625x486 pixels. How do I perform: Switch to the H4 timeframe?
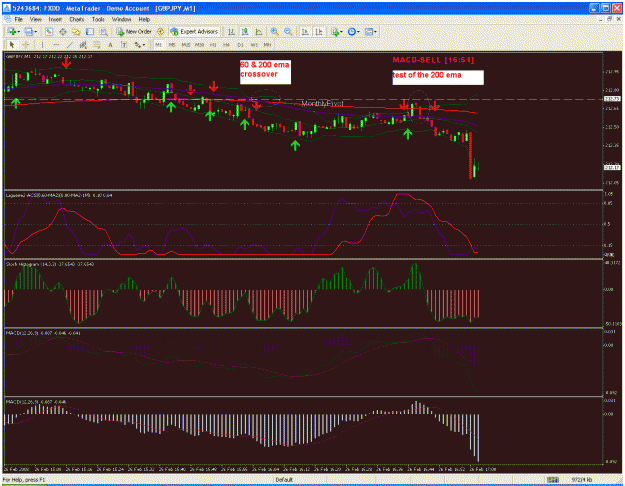pyautogui.click(x=226, y=45)
